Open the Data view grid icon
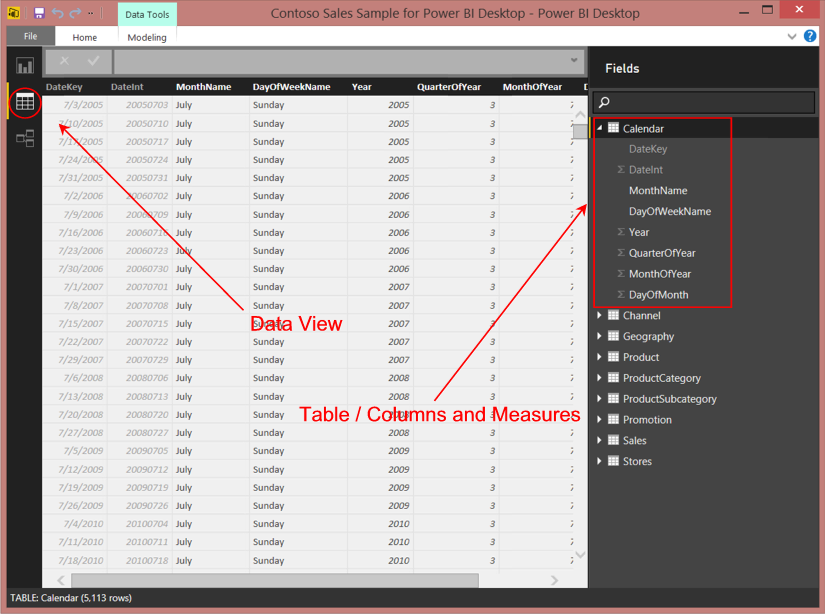 click(x=25, y=102)
